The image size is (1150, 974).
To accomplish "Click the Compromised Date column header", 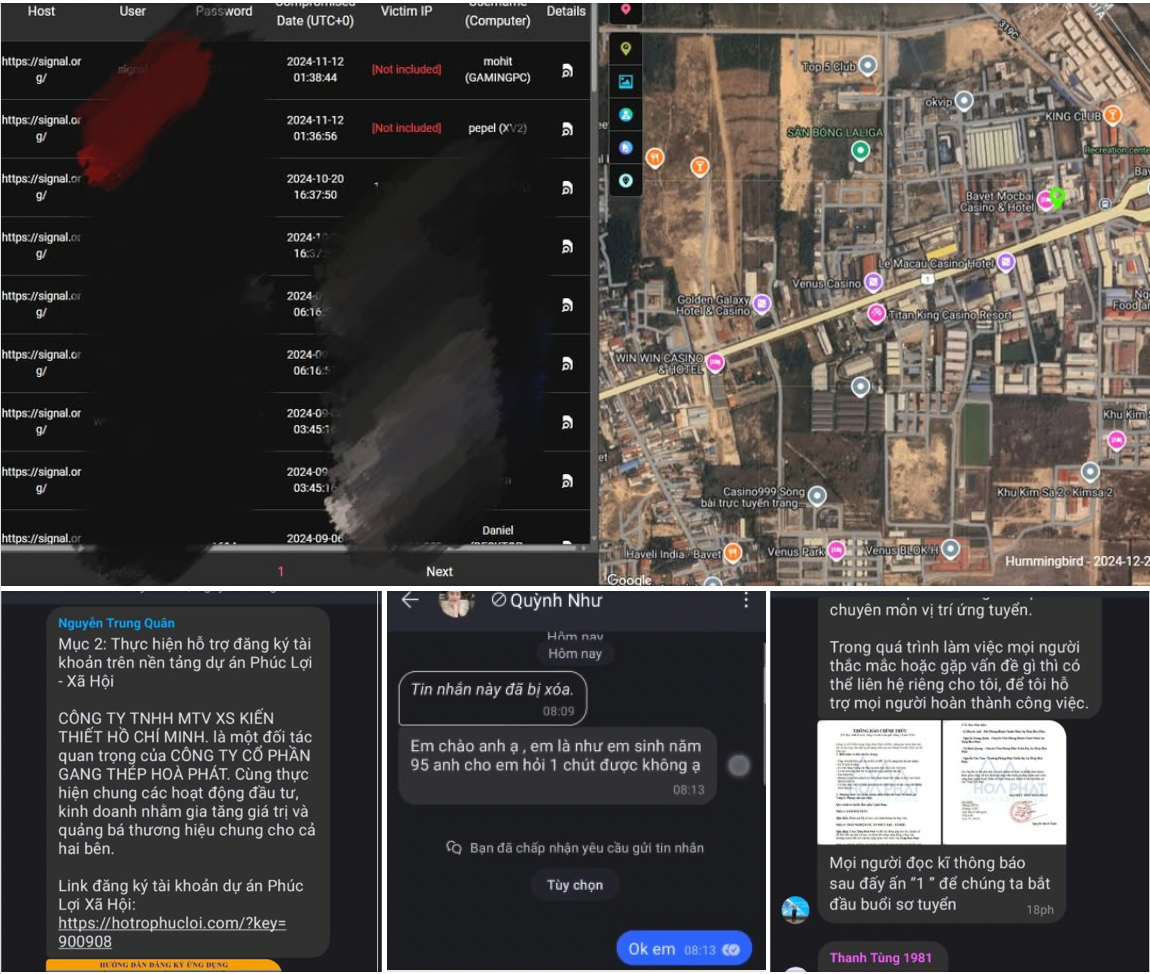I will (314, 14).
